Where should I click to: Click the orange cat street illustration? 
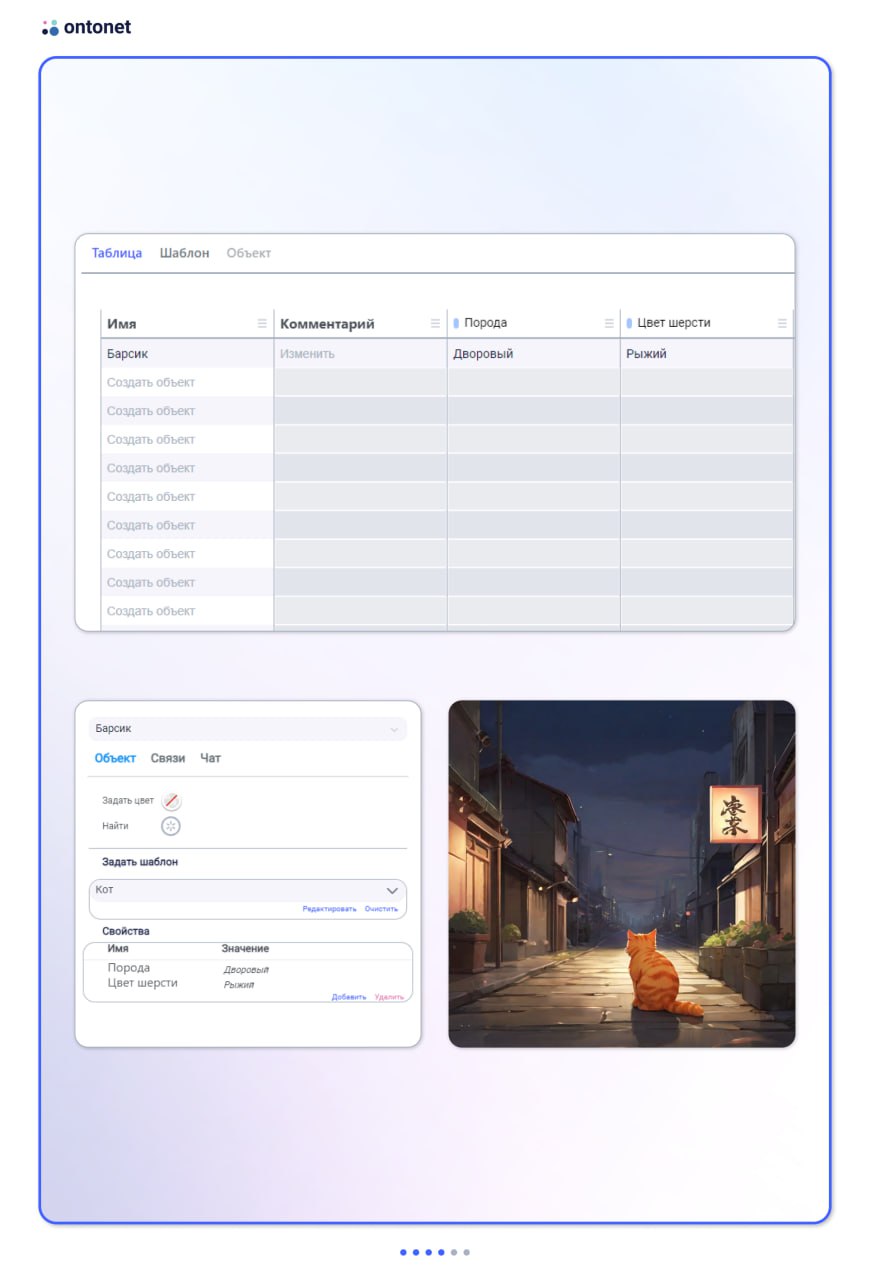click(x=622, y=874)
